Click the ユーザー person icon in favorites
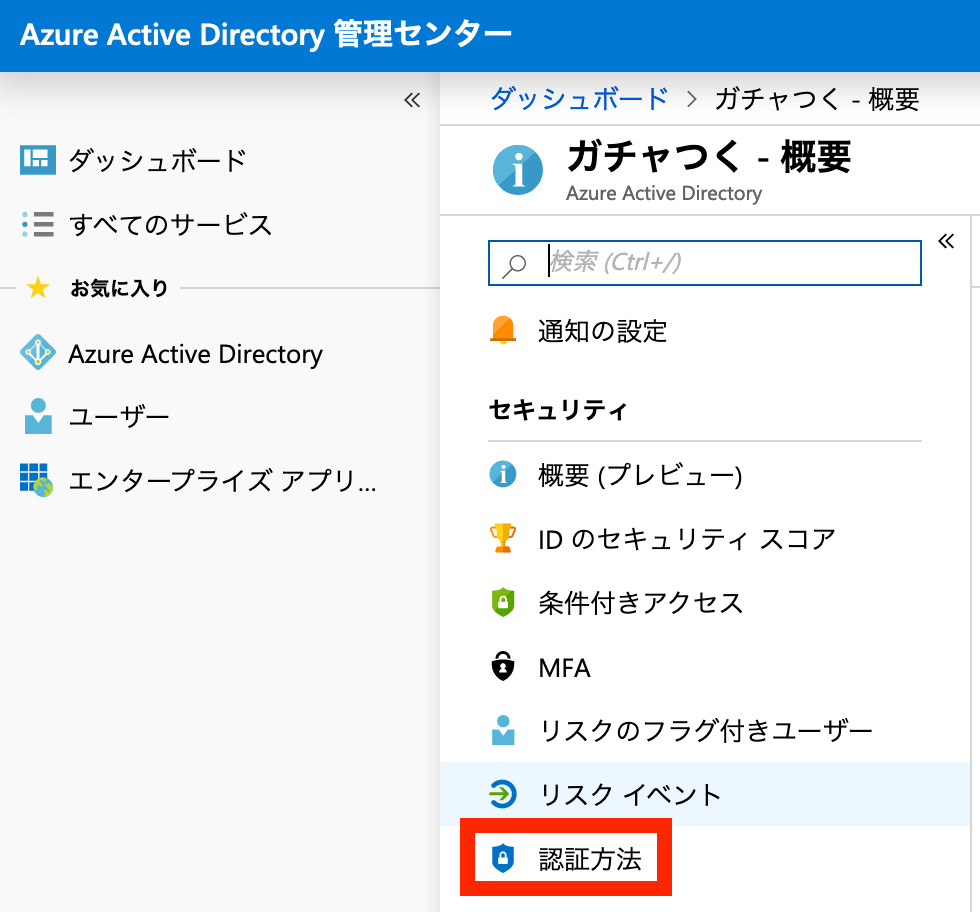The height and width of the screenshot is (912, 980). (38, 416)
